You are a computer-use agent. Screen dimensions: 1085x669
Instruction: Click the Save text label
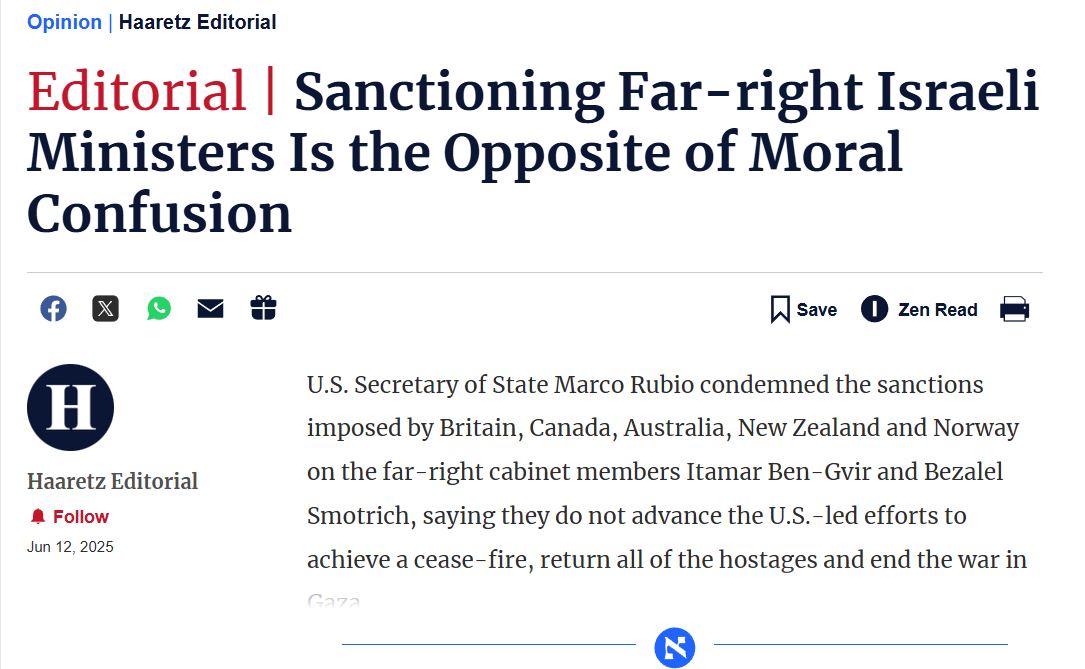point(817,310)
